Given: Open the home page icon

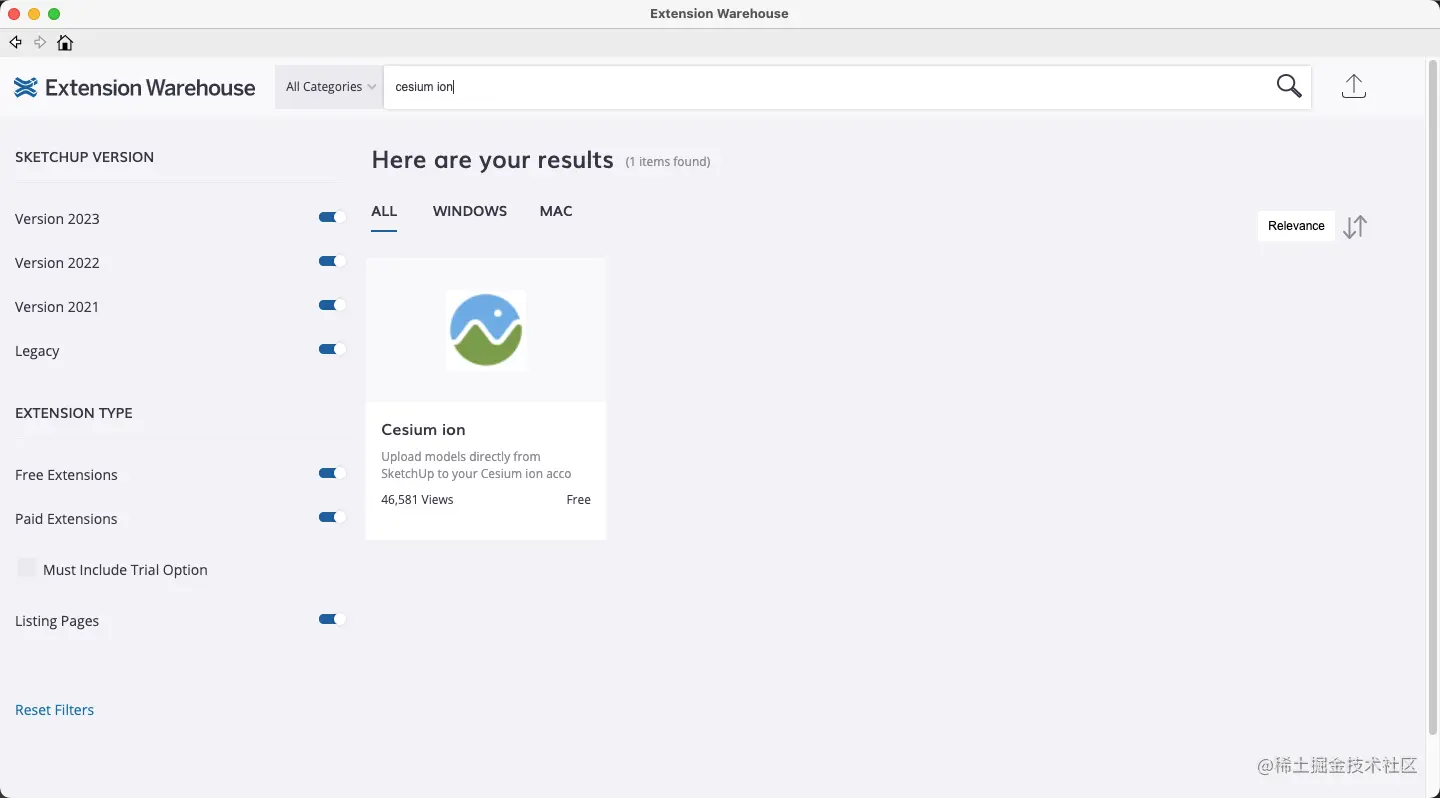Looking at the screenshot, I should pyautogui.click(x=65, y=42).
